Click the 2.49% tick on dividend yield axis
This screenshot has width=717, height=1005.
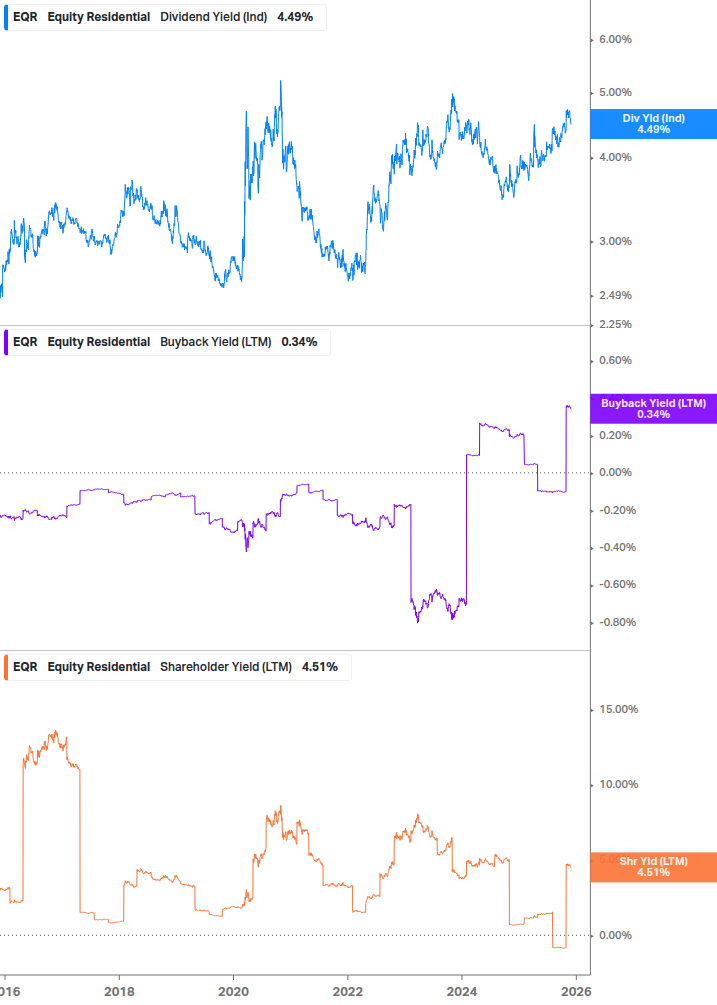click(x=615, y=295)
